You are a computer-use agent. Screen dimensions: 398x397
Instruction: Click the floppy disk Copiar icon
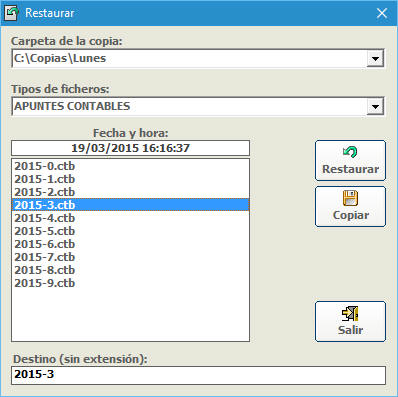coord(350,198)
